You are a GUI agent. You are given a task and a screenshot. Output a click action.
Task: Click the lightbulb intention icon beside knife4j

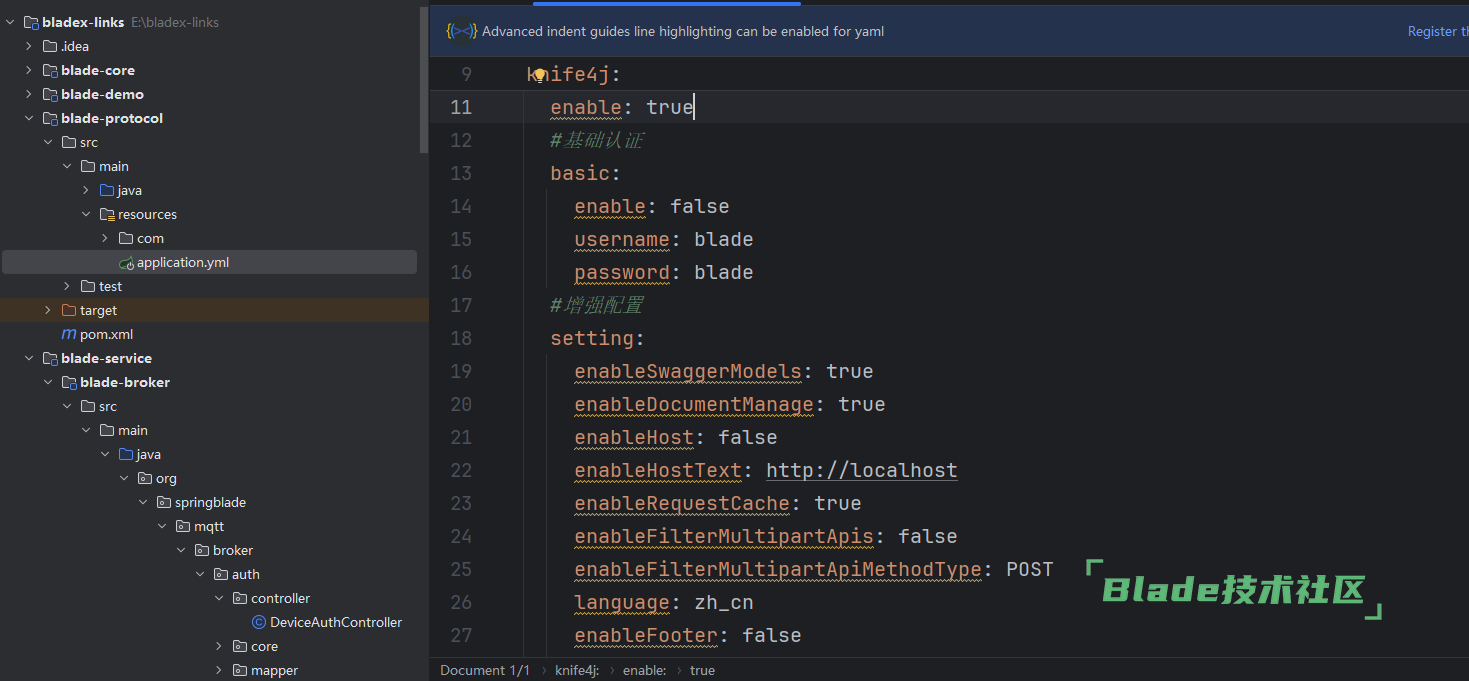tap(539, 75)
